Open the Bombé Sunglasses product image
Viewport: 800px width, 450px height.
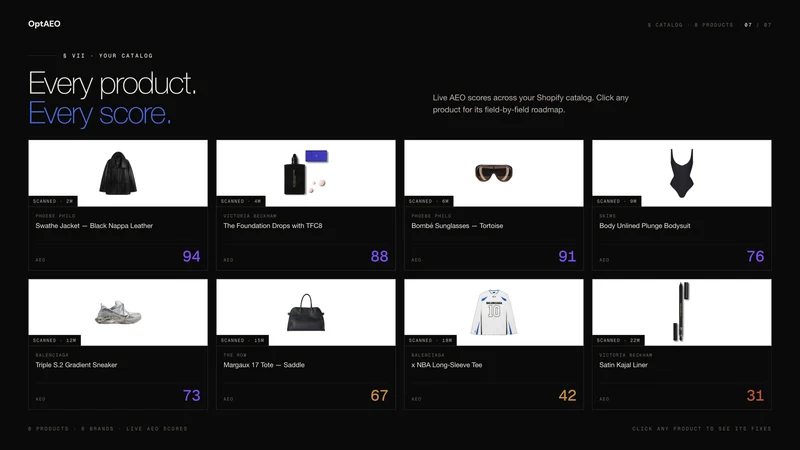(x=494, y=173)
